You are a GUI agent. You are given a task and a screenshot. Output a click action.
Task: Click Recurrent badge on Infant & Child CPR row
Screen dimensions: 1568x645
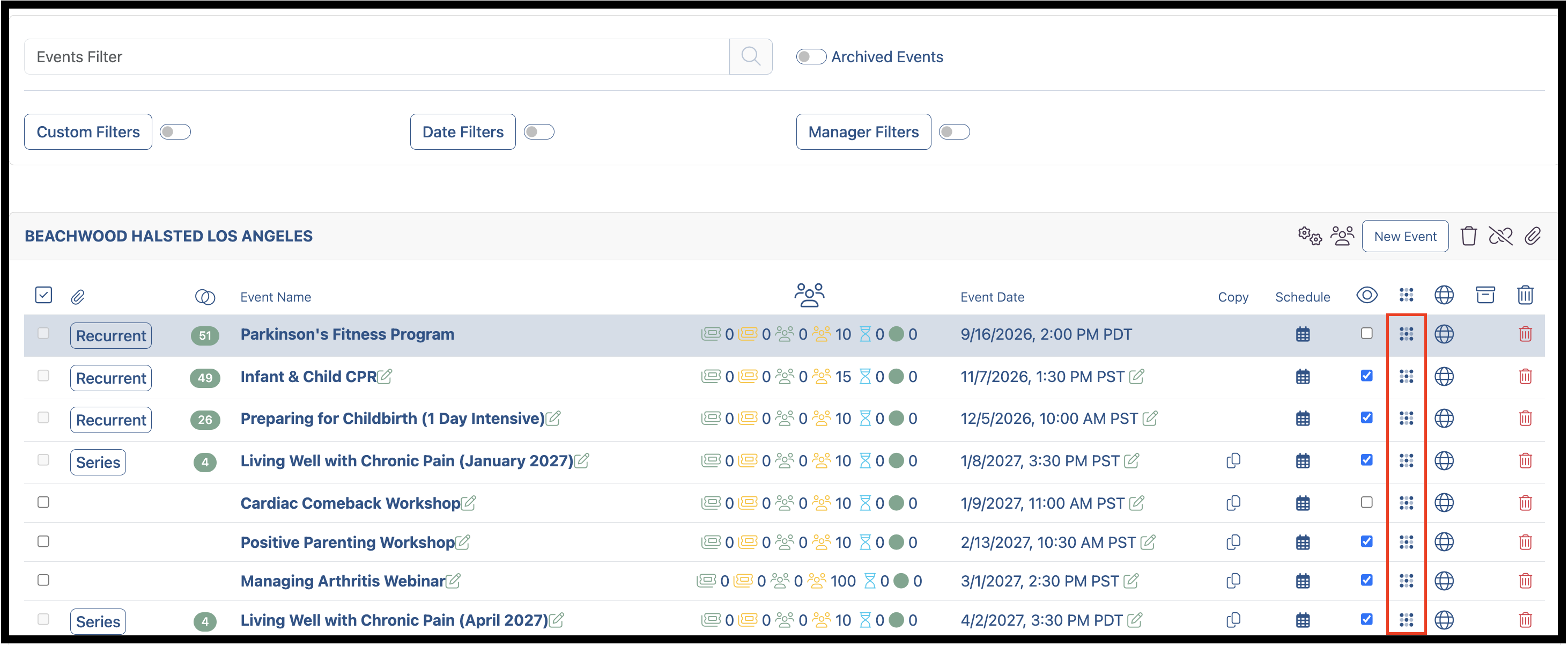click(x=111, y=378)
